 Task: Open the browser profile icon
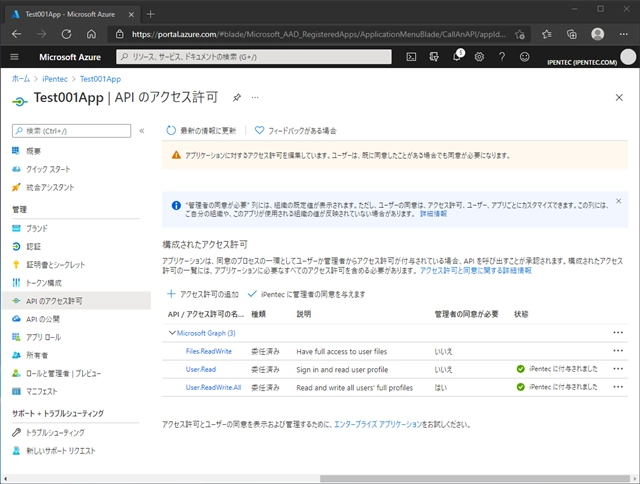tap(598, 34)
